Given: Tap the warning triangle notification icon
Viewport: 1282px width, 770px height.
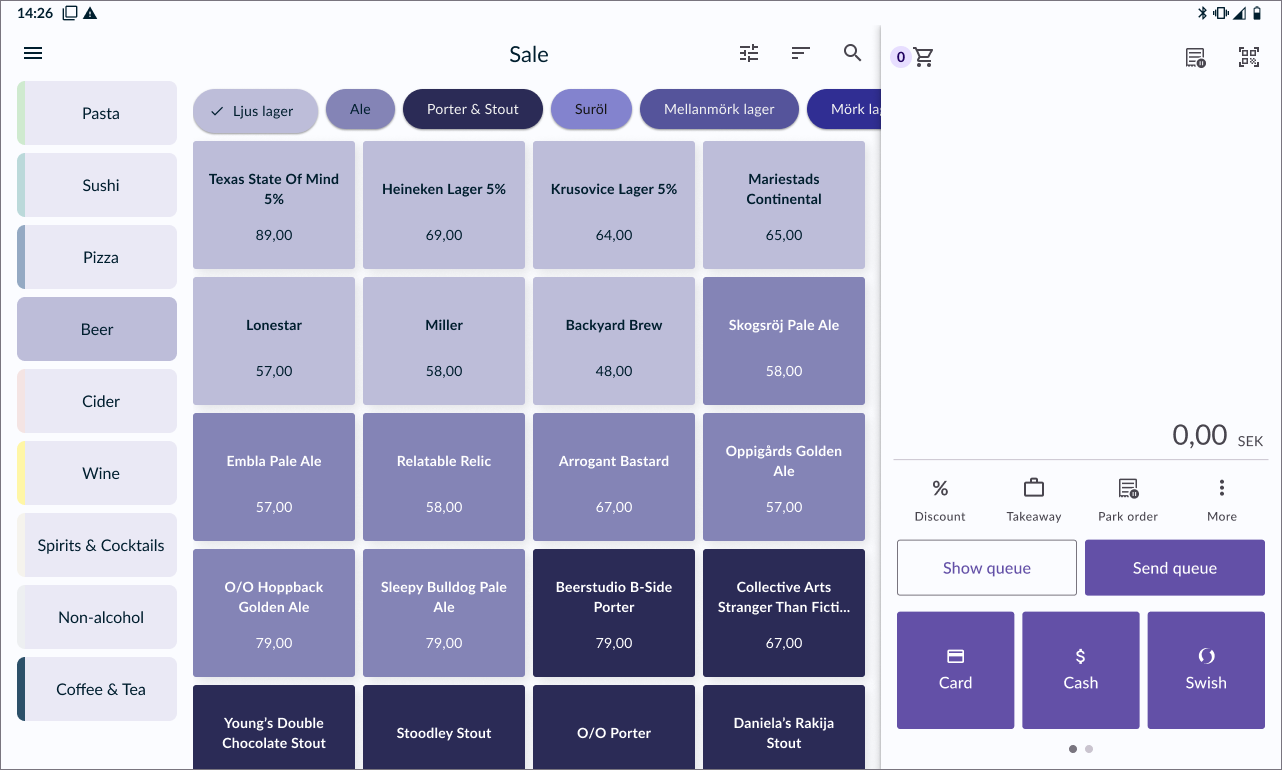Looking at the screenshot, I should click(x=90, y=13).
